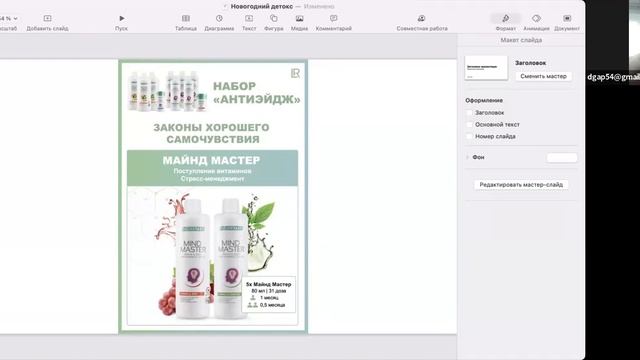
Task: Open the Фигура shapes icon
Action: (x=273, y=18)
